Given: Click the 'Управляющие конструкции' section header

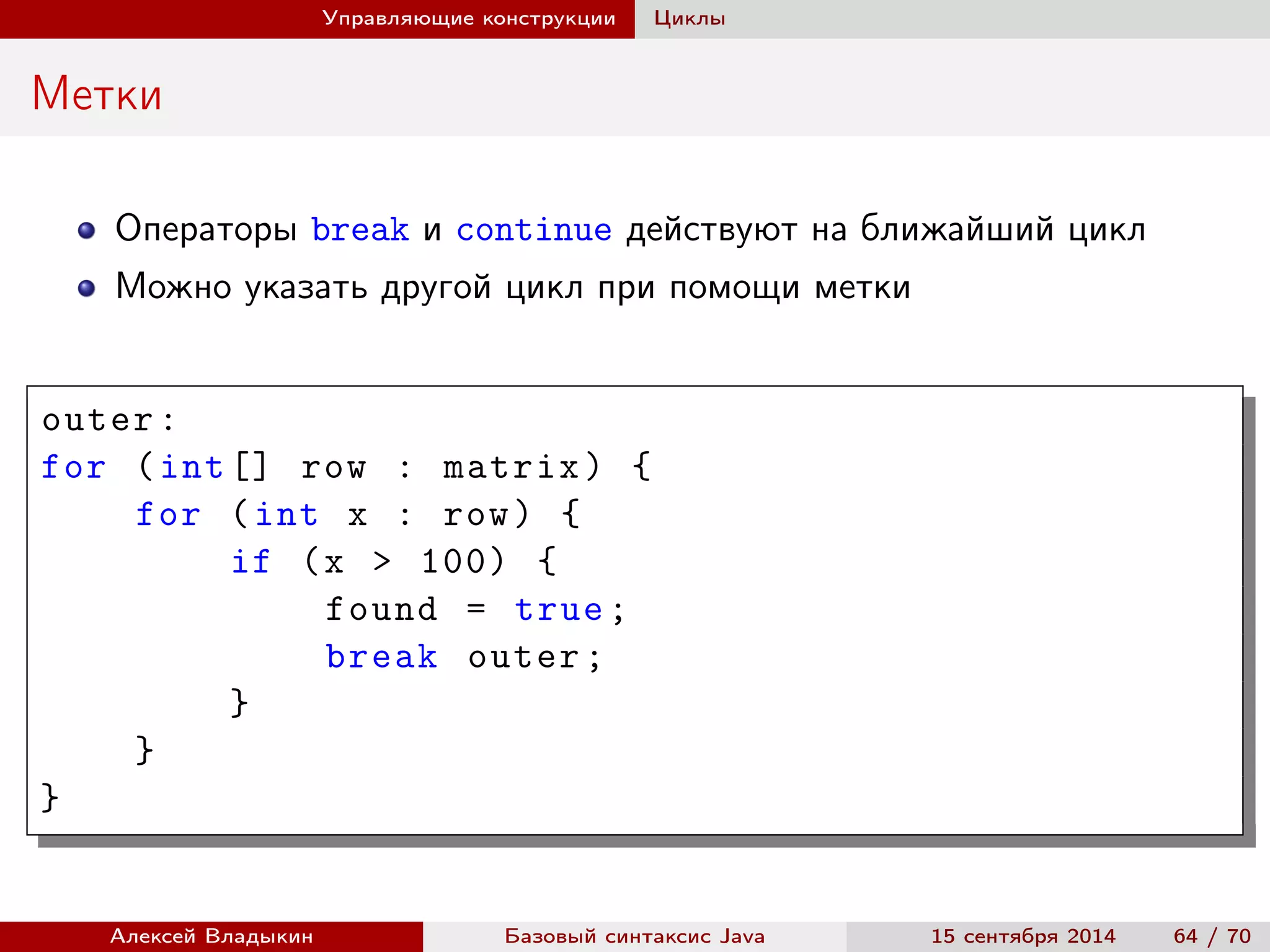Looking at the screenshot, I should point(469,19).
